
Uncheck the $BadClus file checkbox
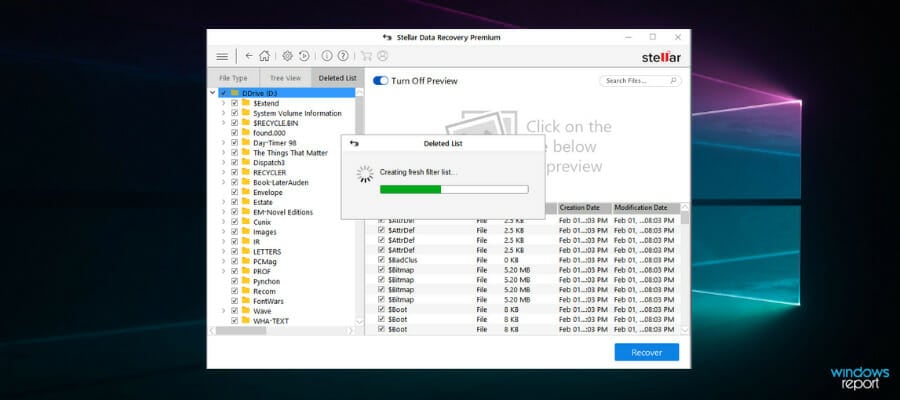point(382,259)
